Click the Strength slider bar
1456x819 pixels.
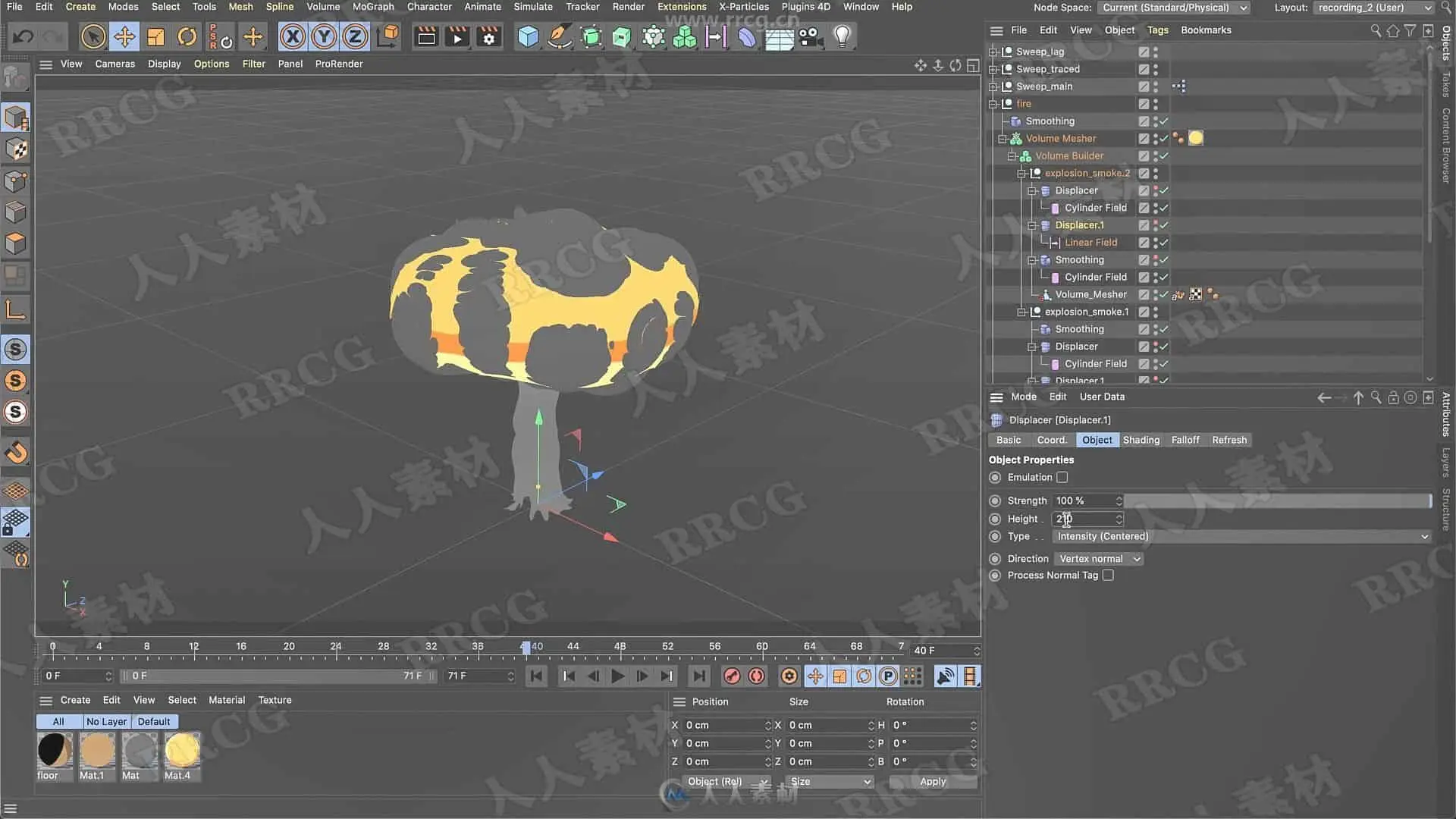coord(1278,500)
